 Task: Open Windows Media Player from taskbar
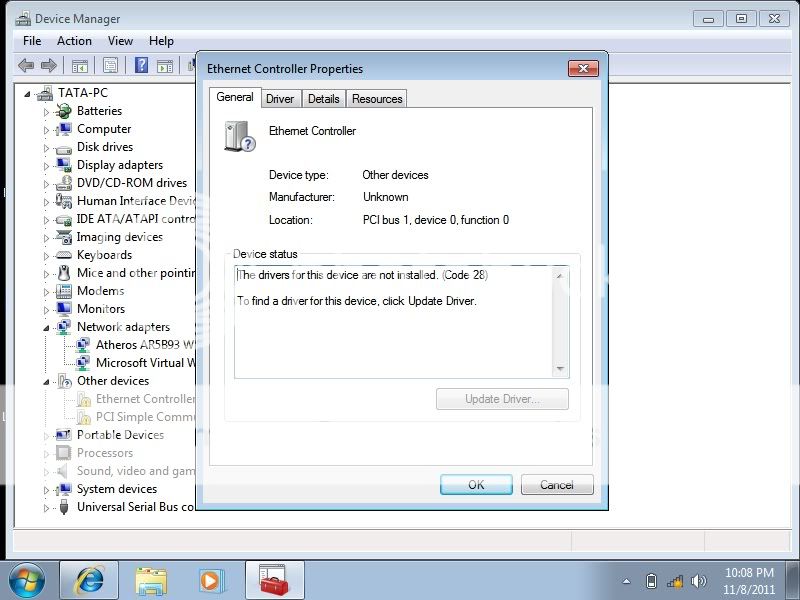pyautogui.click(x=211, y=580)
